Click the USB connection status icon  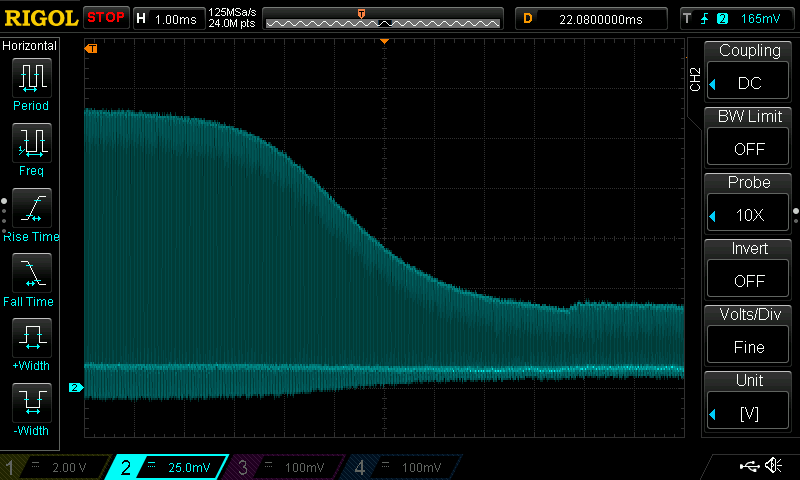(748, 466)
